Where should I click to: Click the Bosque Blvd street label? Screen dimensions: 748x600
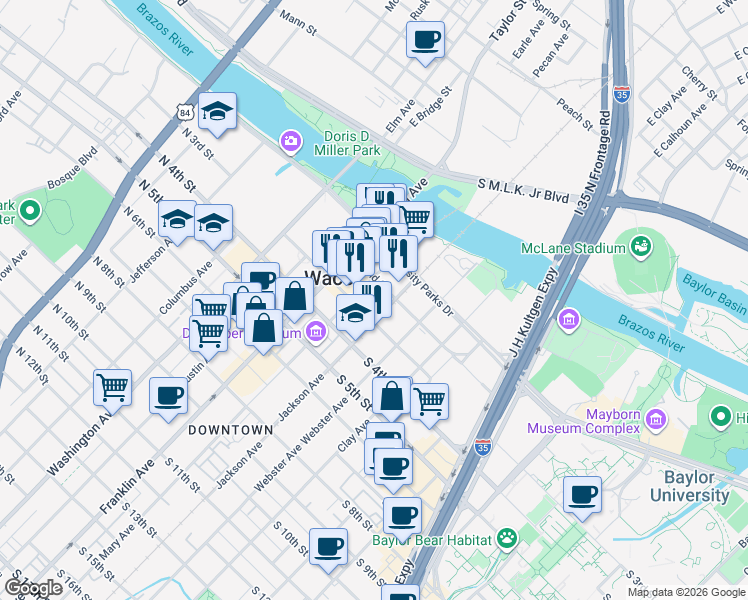pyautogui.click(x=72, y=168)
